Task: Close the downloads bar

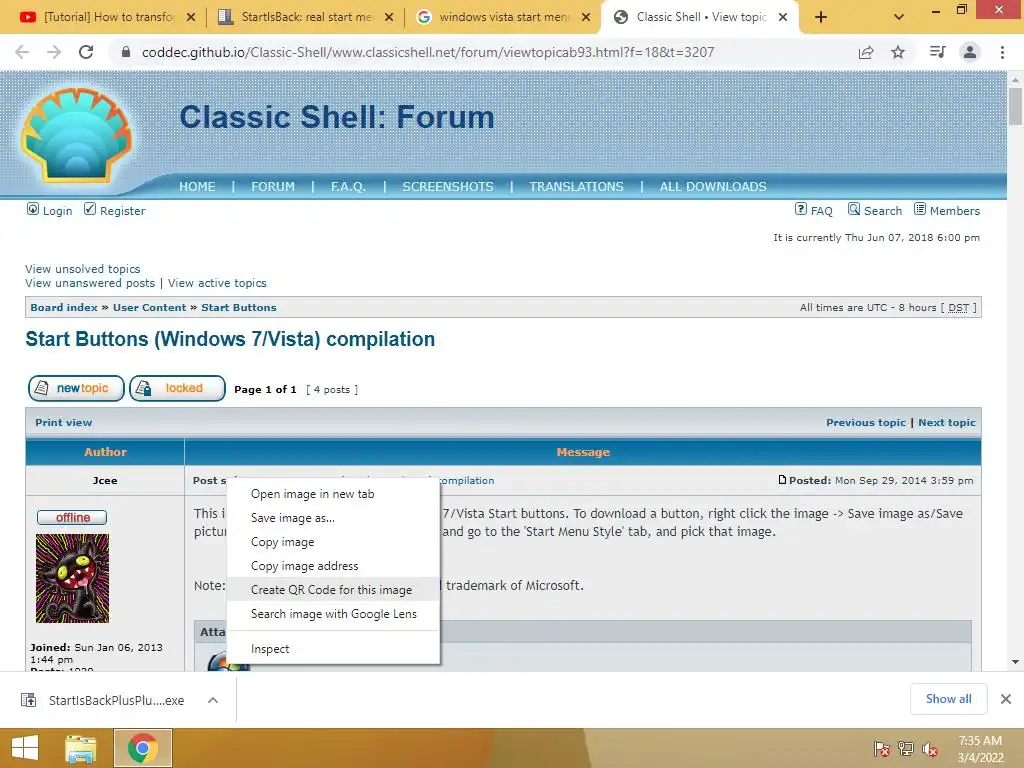Action: [1006, 699]
